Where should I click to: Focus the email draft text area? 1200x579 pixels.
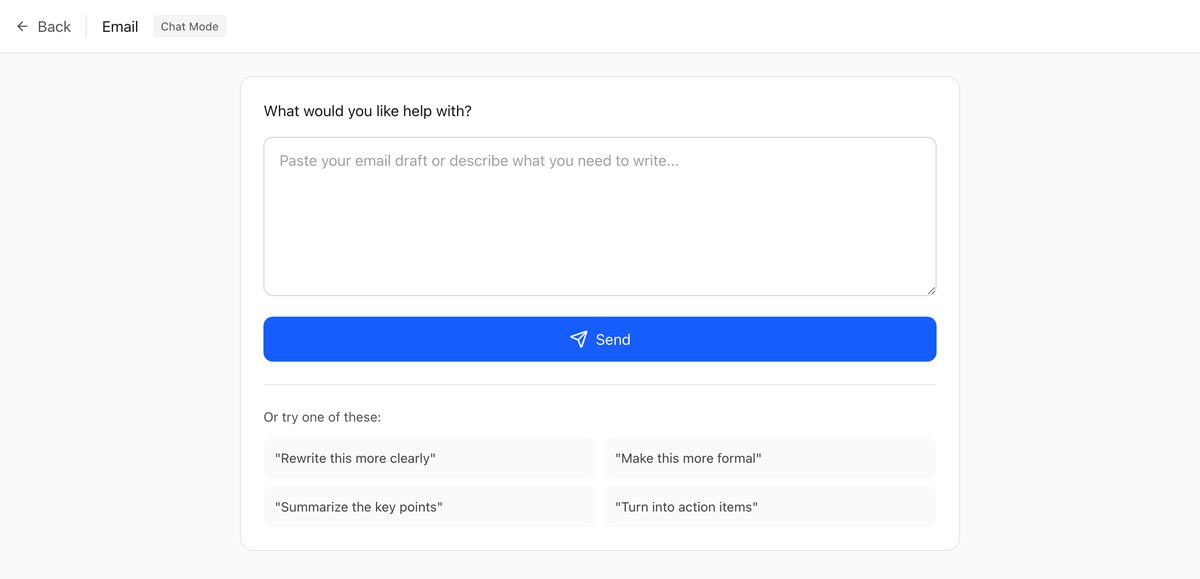coord(600,216)
